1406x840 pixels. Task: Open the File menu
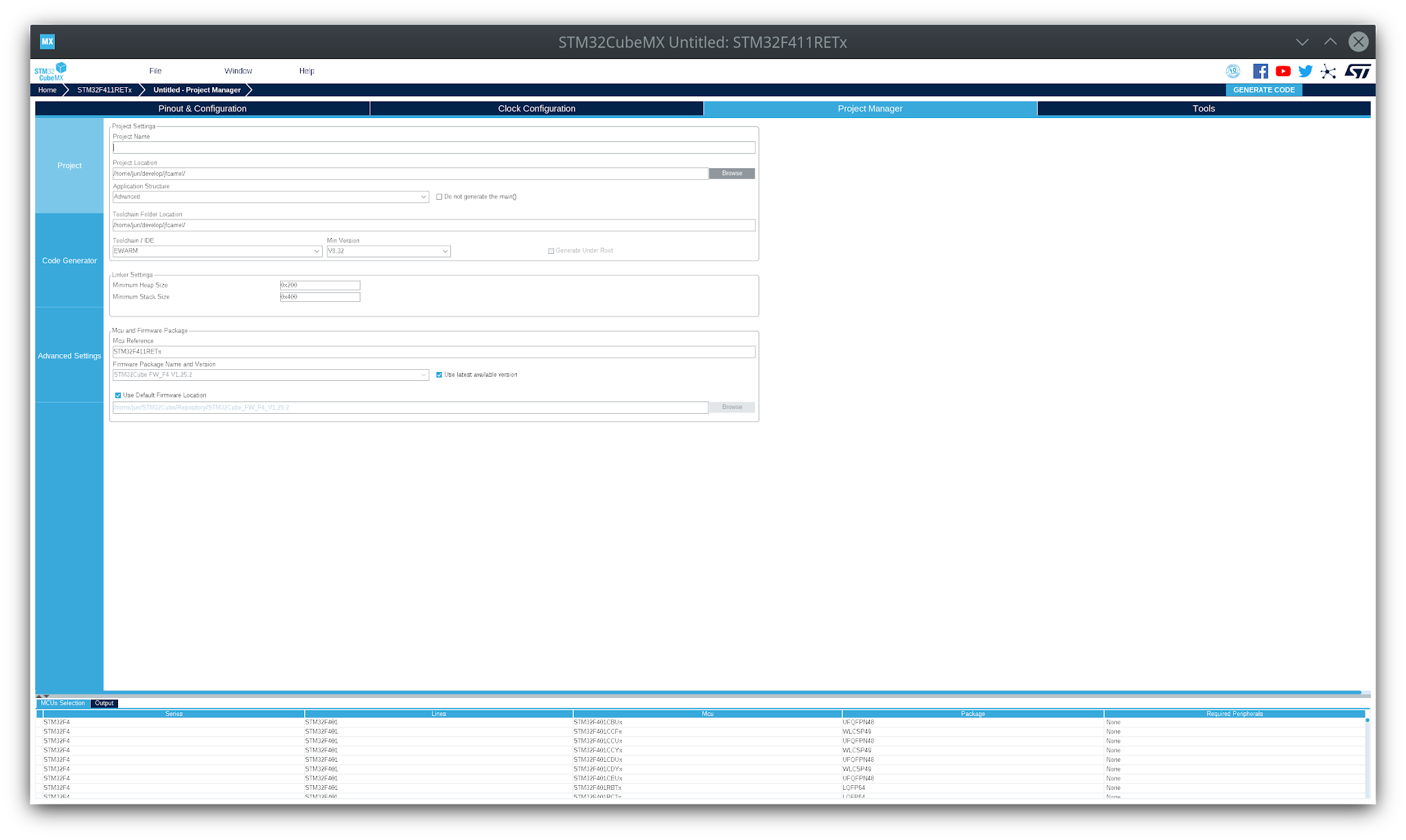(156, 71)
